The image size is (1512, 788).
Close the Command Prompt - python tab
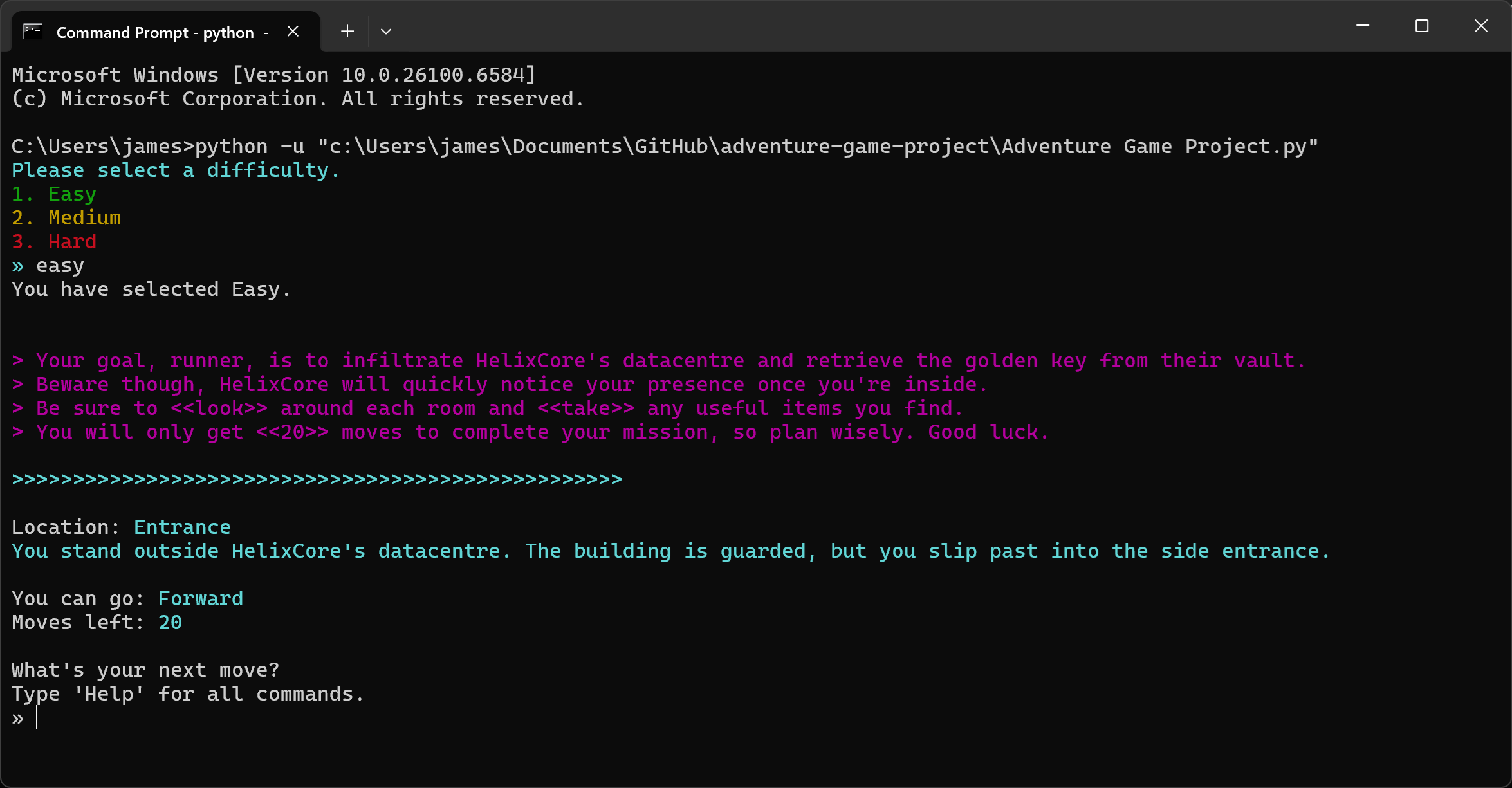click(293, 32)
